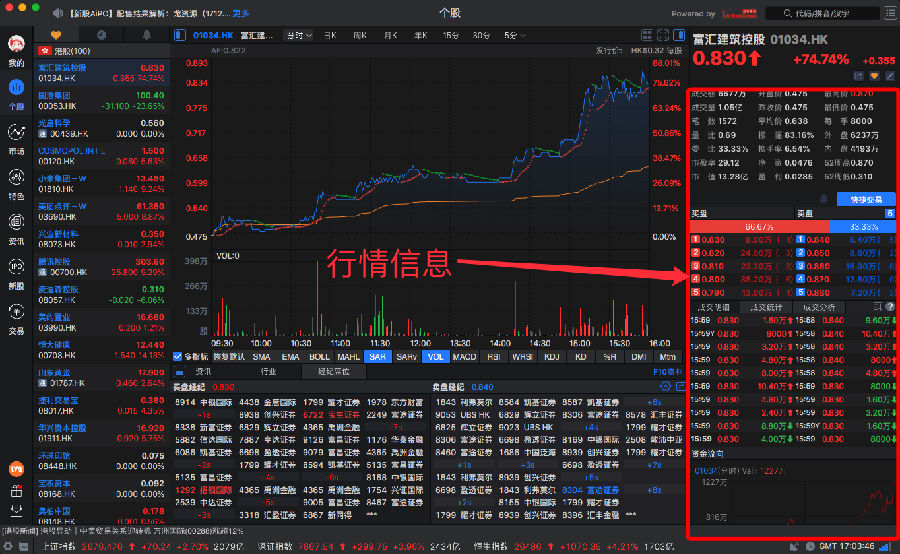Click 更多 link in announcement bar
Screen dimensions: 900x554
[240, 13]
